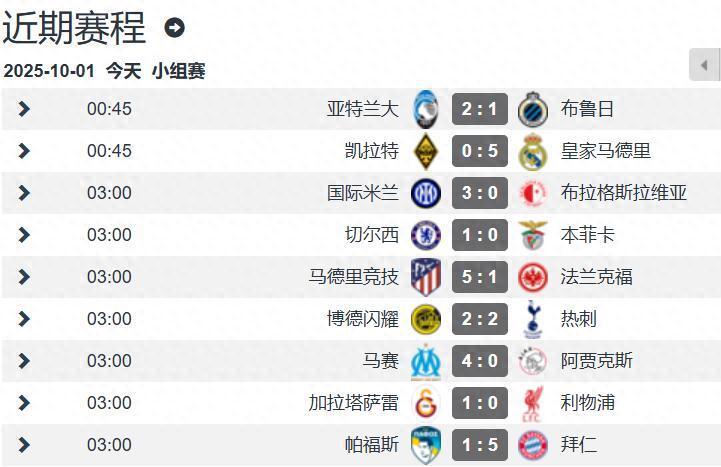Click the Marseille club logo
Image resolution: width=721 pixels, height=467 pixels.
[425, 361]
